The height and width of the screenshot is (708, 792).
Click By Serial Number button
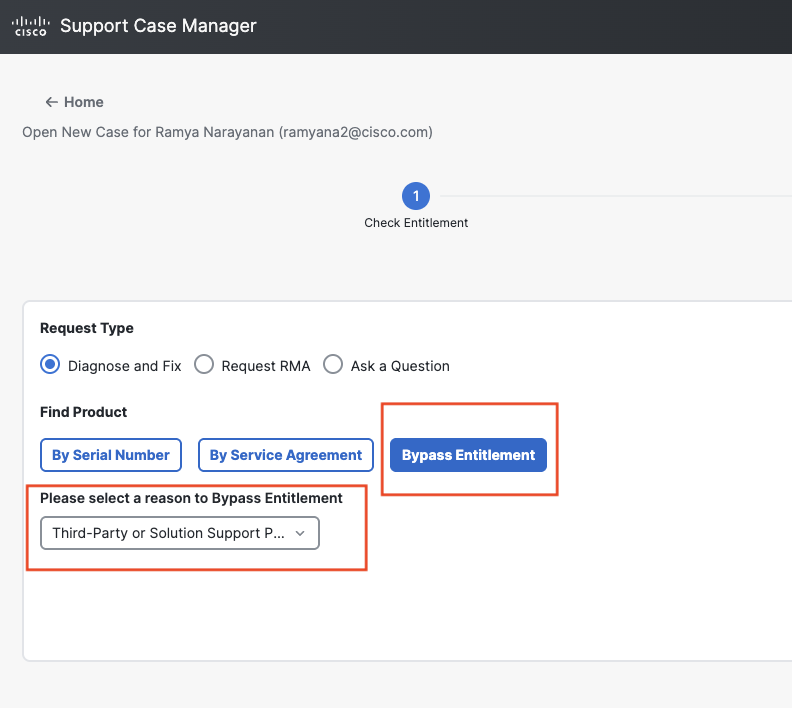point(111,455)
